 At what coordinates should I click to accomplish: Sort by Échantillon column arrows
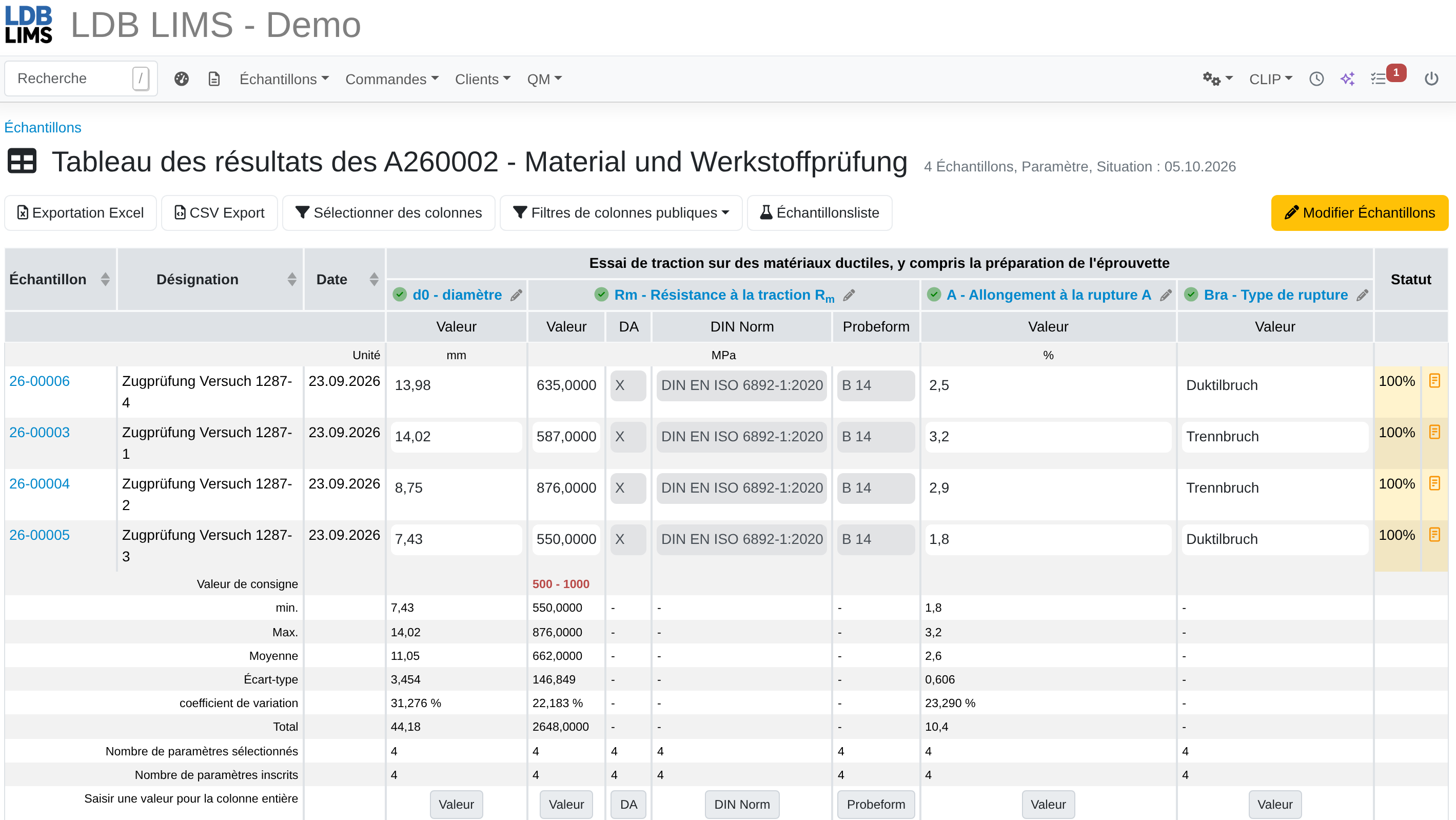[105, 279]
